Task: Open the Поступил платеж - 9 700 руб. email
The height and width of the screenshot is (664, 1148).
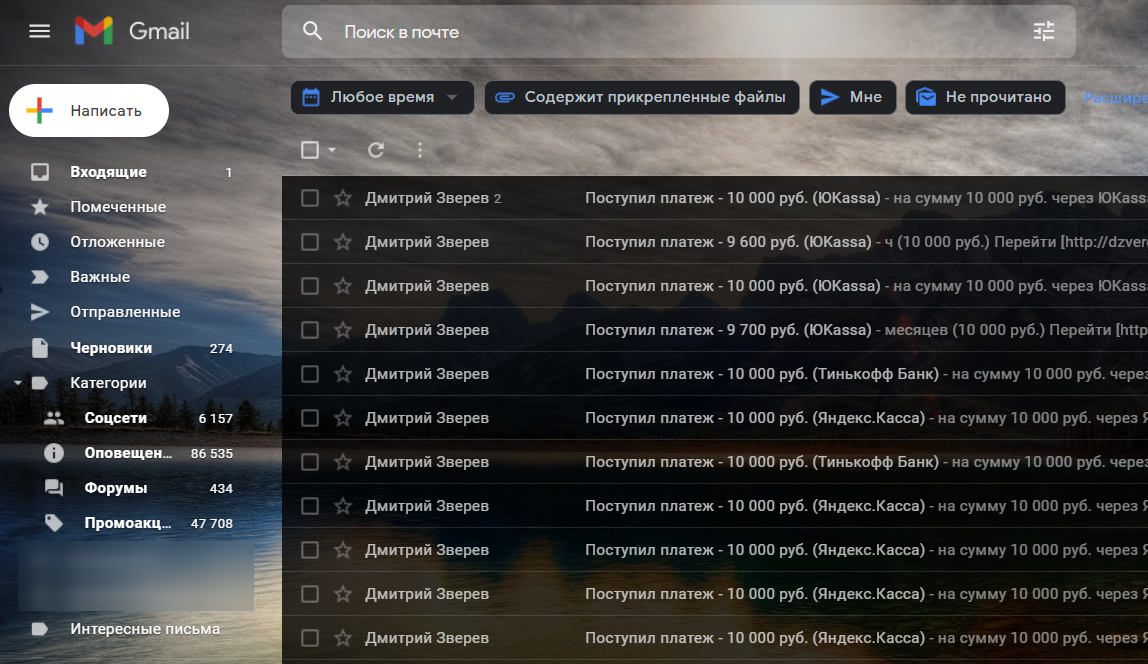Action: pos(715,329)
